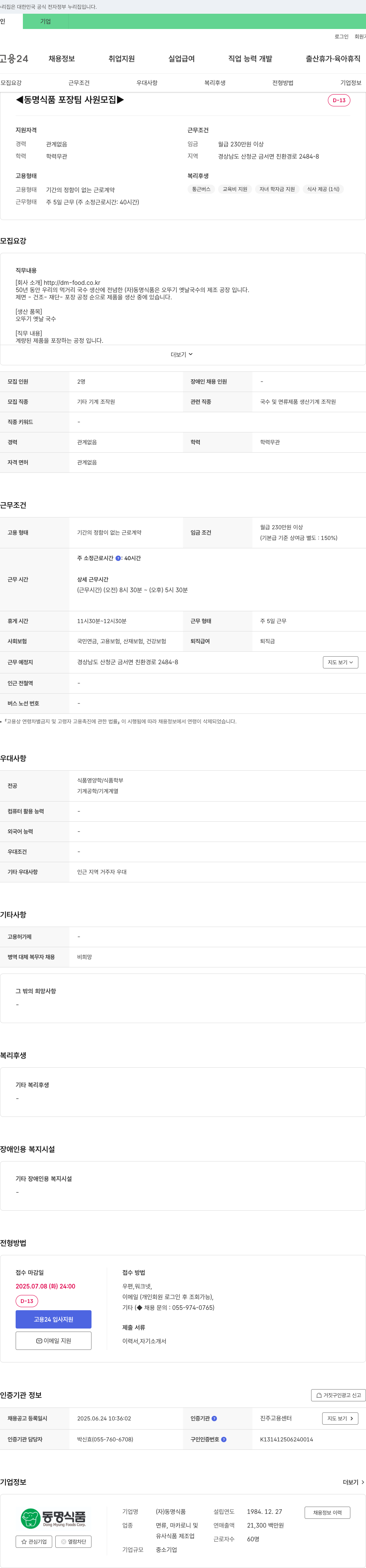Click the D-13 badge beside job title
The image size is (366, 1568).
click(339, 100)
